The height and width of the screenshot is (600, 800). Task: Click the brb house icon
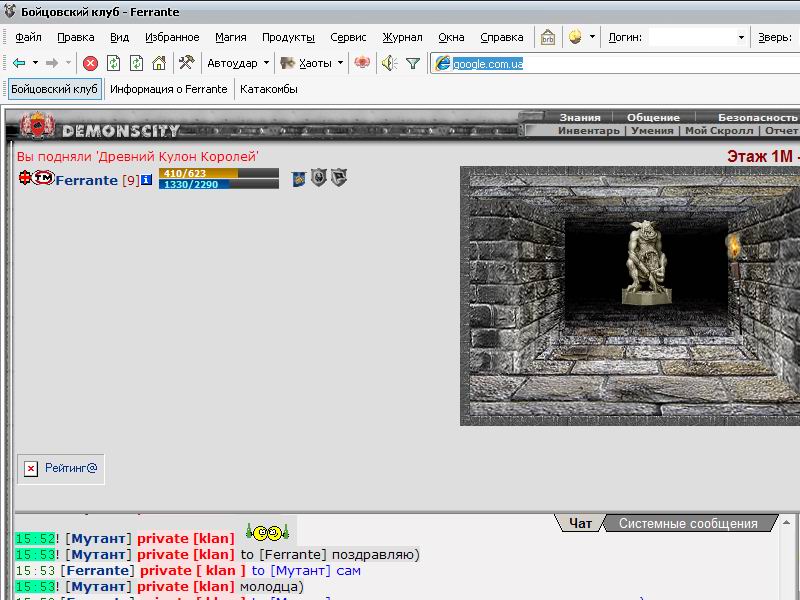[548, 37]
